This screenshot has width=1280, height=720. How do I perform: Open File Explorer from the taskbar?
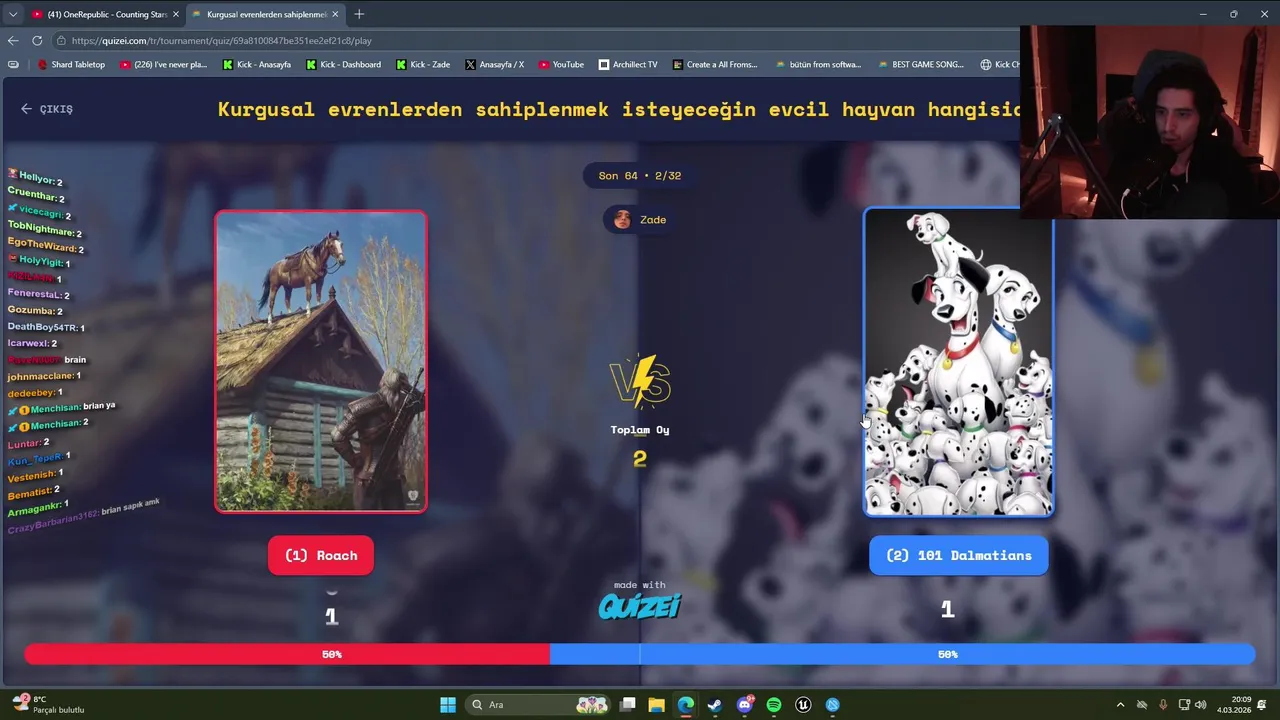click(656, 705)
